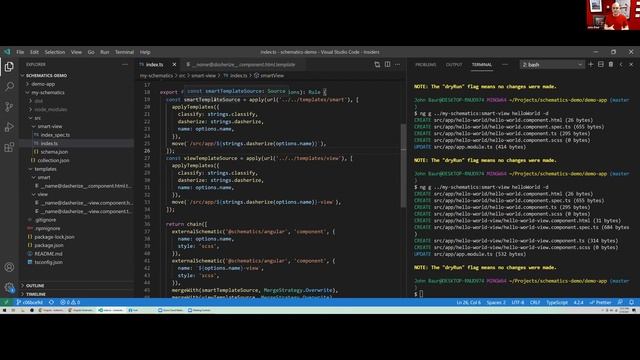Split the editor to the right
The width and height of the screenshot is (640, 360).
coord(387,64)
